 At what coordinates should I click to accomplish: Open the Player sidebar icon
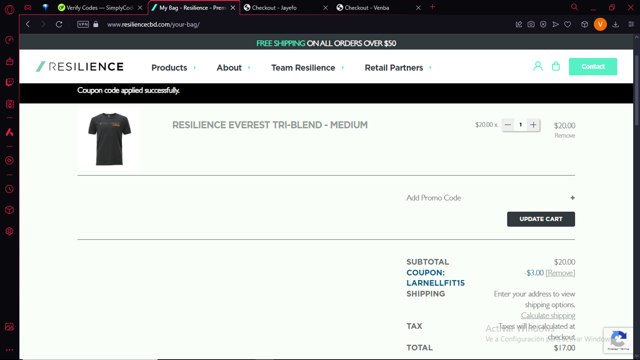tap(9, 160)
